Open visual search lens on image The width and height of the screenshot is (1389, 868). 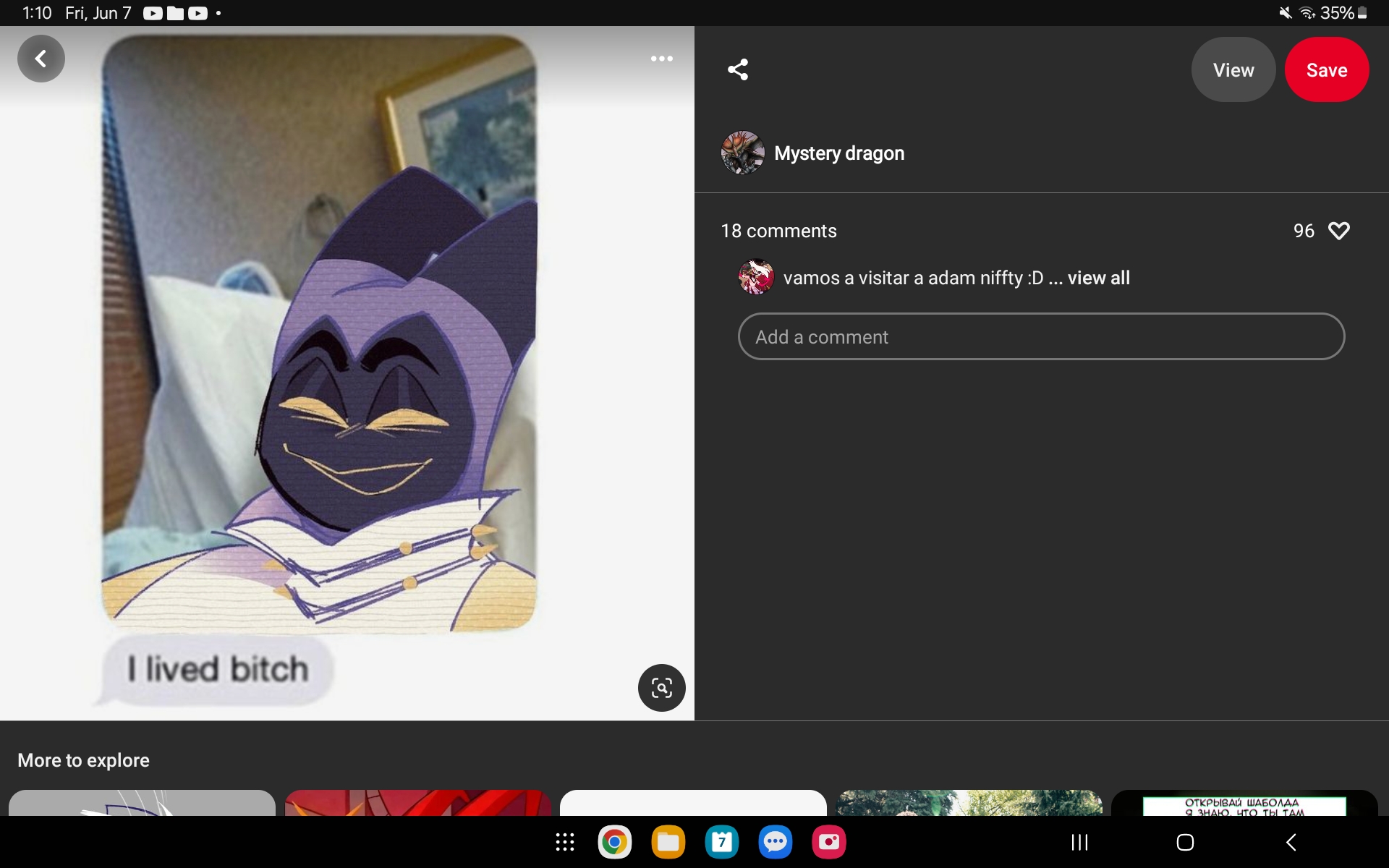(x=661, y=688)
